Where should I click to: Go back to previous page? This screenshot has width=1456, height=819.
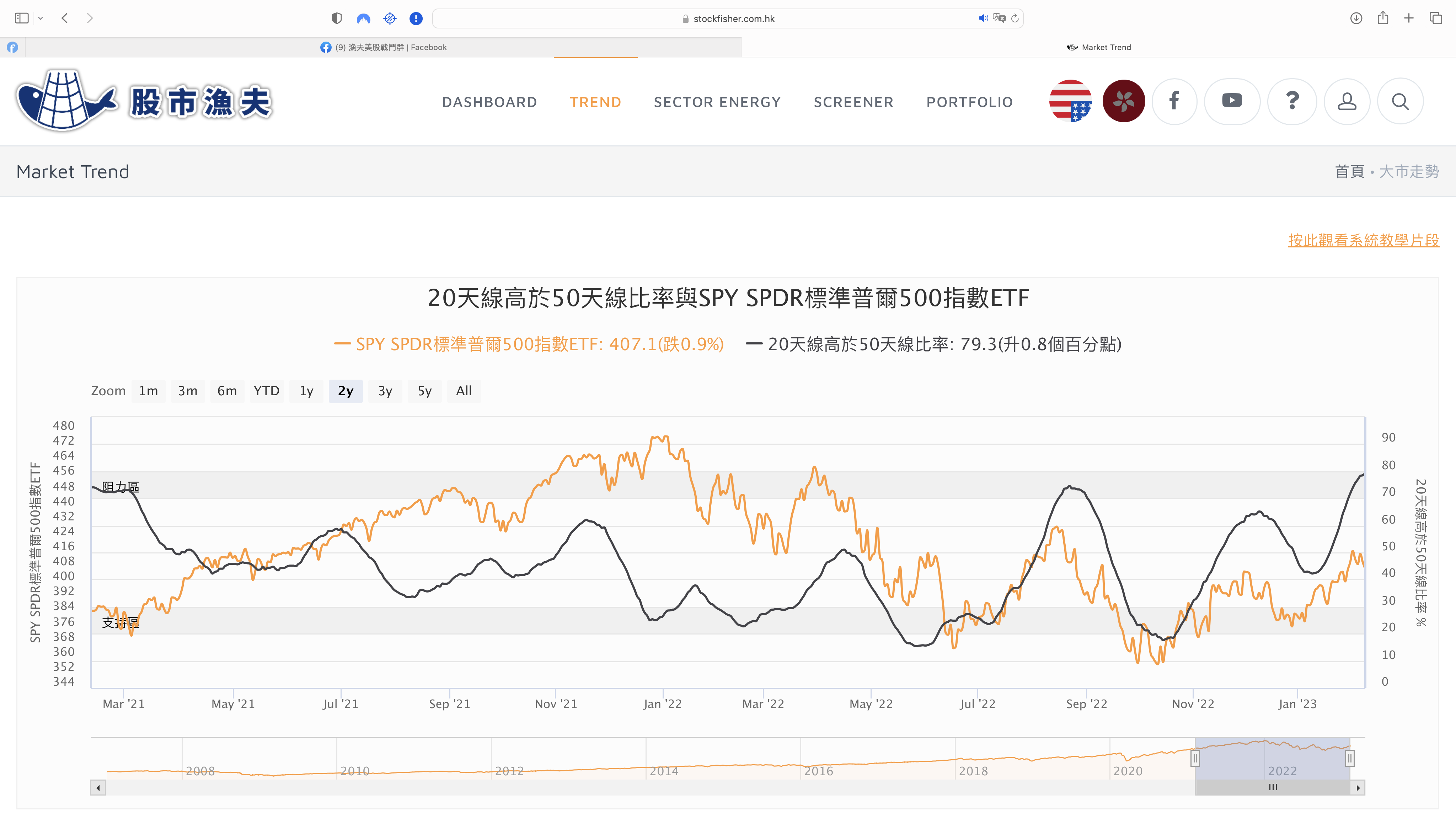click(x=64, y=18)
